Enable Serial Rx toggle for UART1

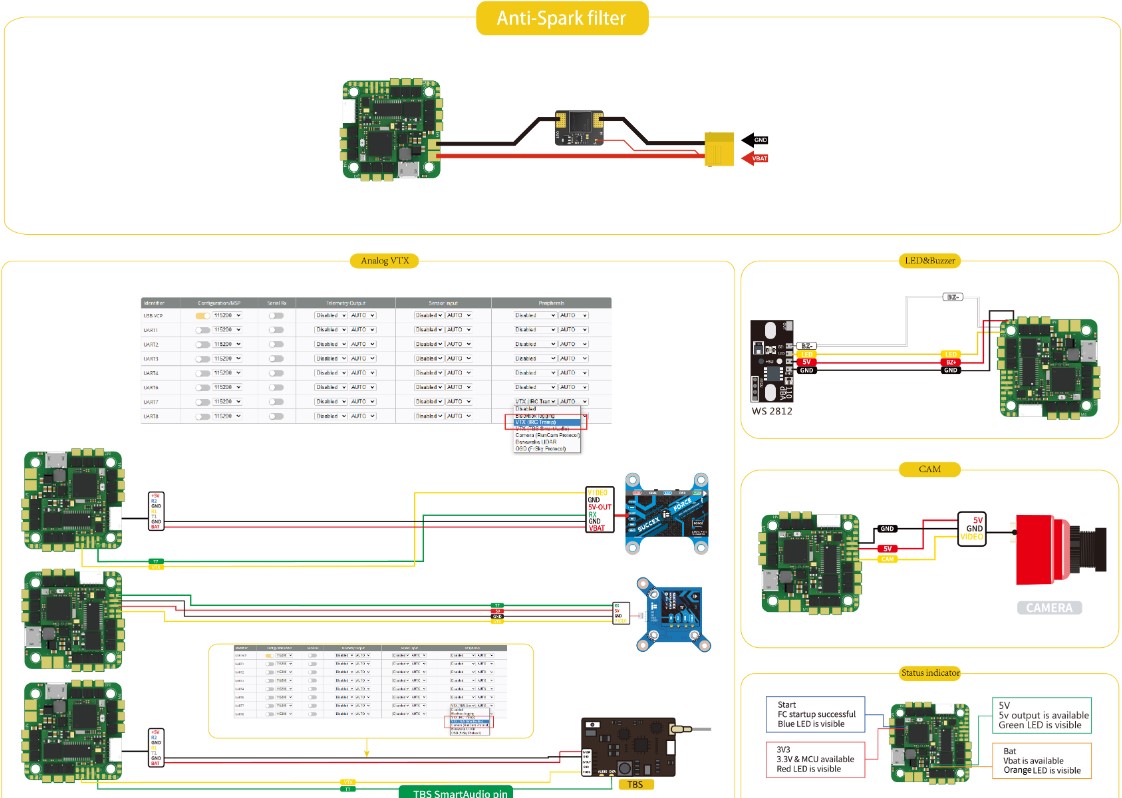tap(275, 329)
